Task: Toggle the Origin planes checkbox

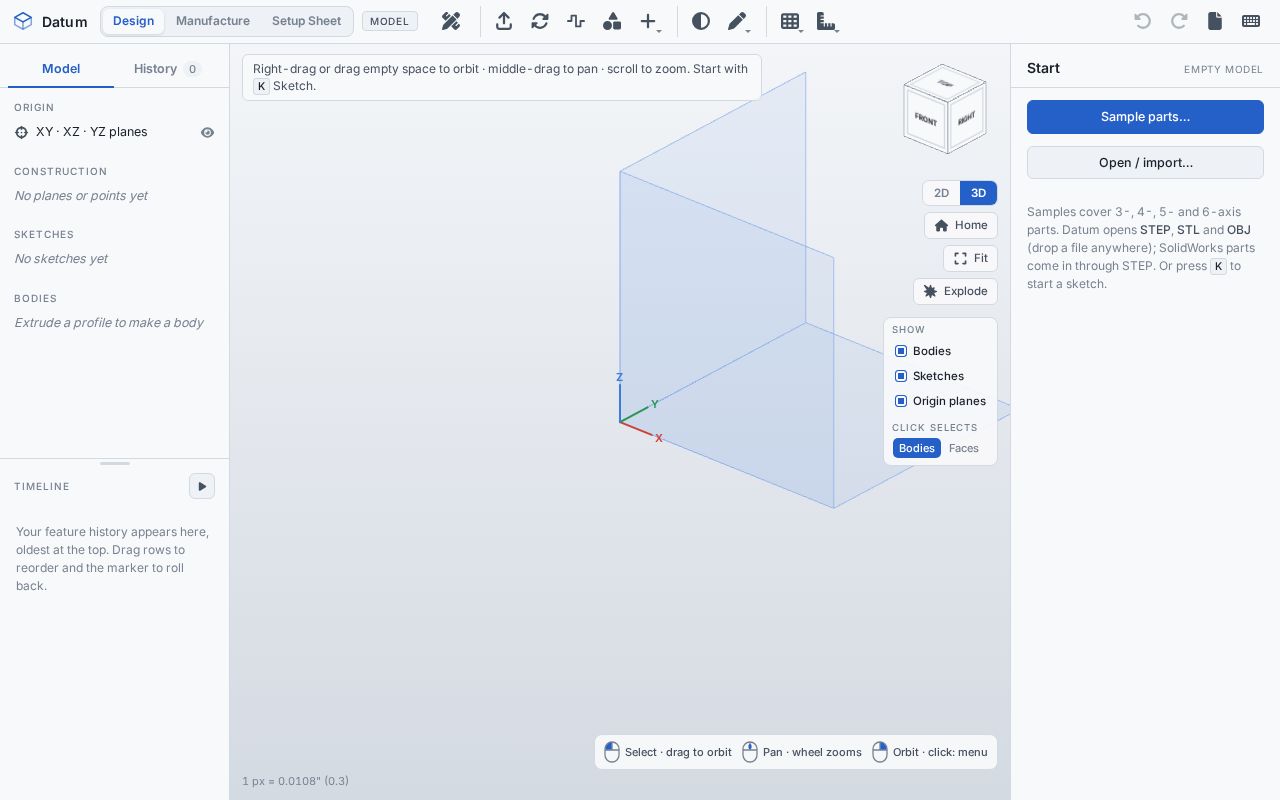Action: [901, 401]
